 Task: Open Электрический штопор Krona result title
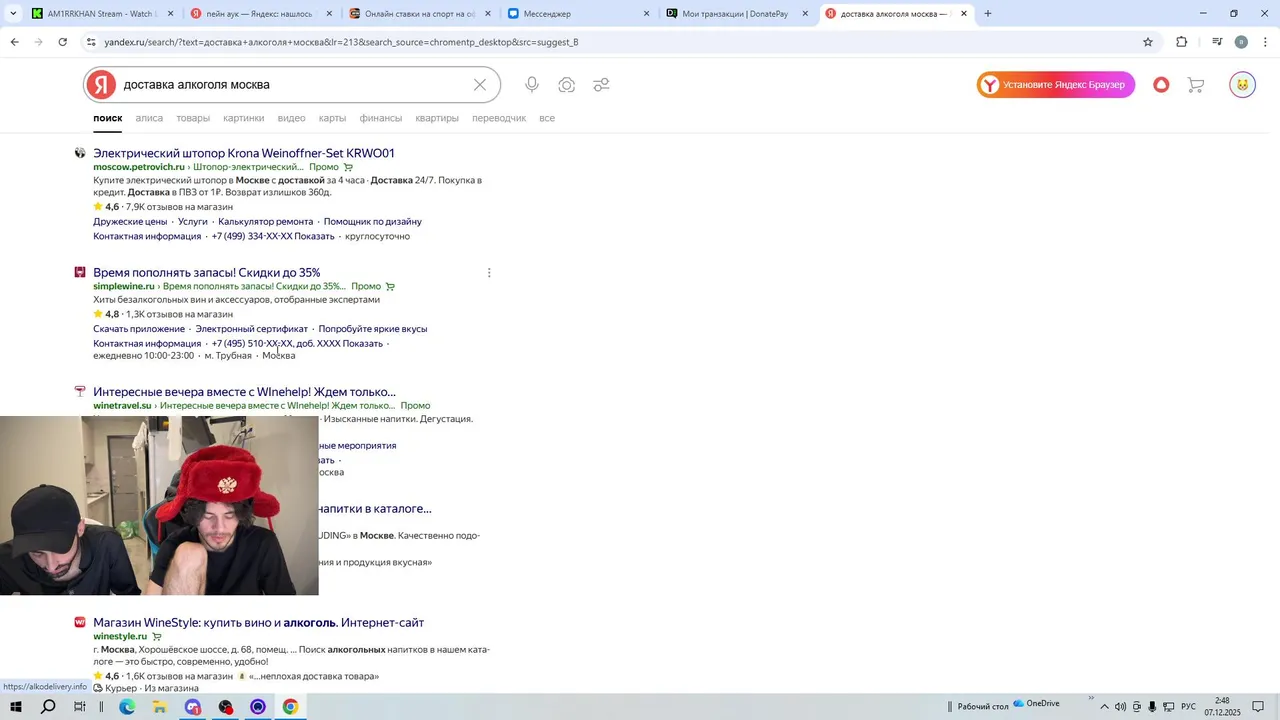244,153
